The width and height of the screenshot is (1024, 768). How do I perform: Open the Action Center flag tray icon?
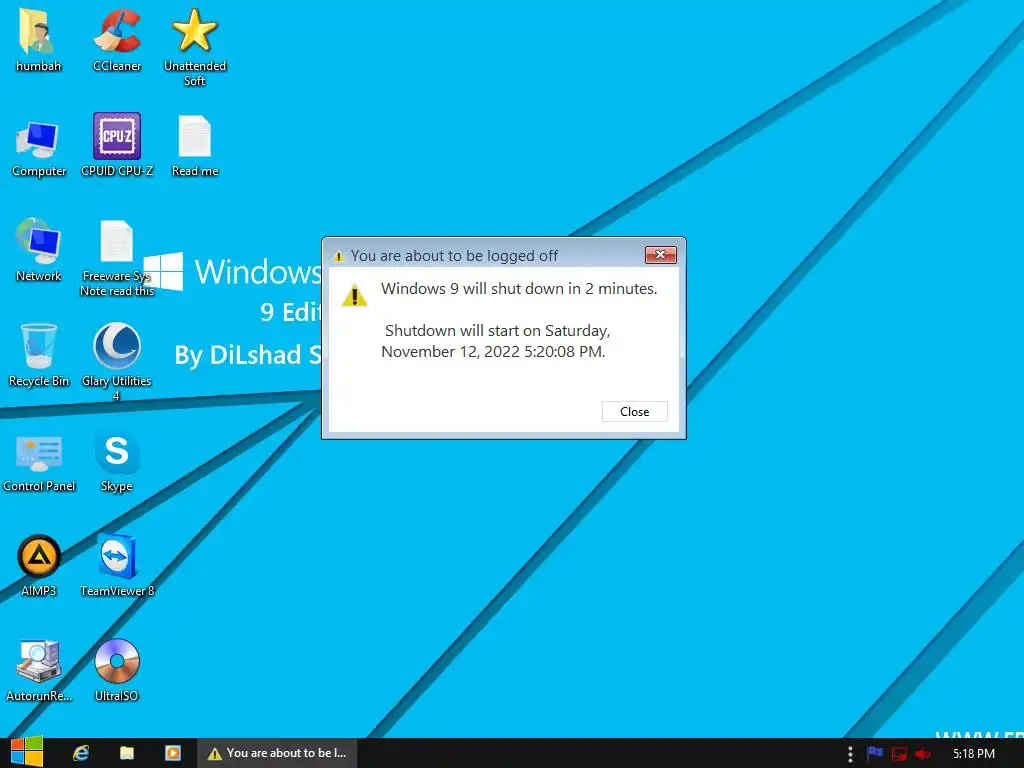[x=875, y=754]
